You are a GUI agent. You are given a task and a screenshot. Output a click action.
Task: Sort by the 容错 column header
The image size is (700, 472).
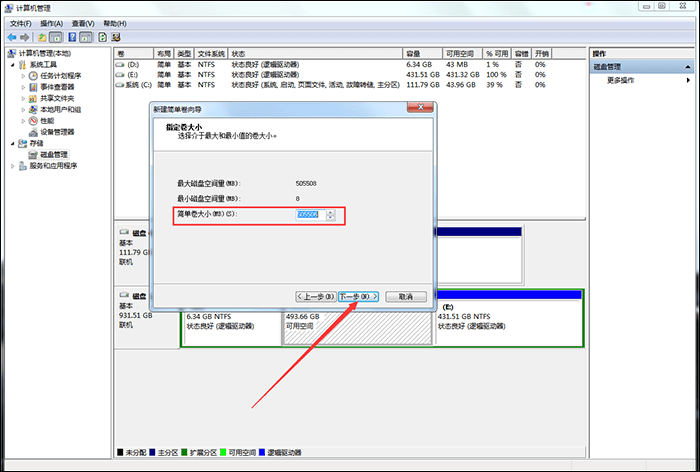(x=521, y=54)
